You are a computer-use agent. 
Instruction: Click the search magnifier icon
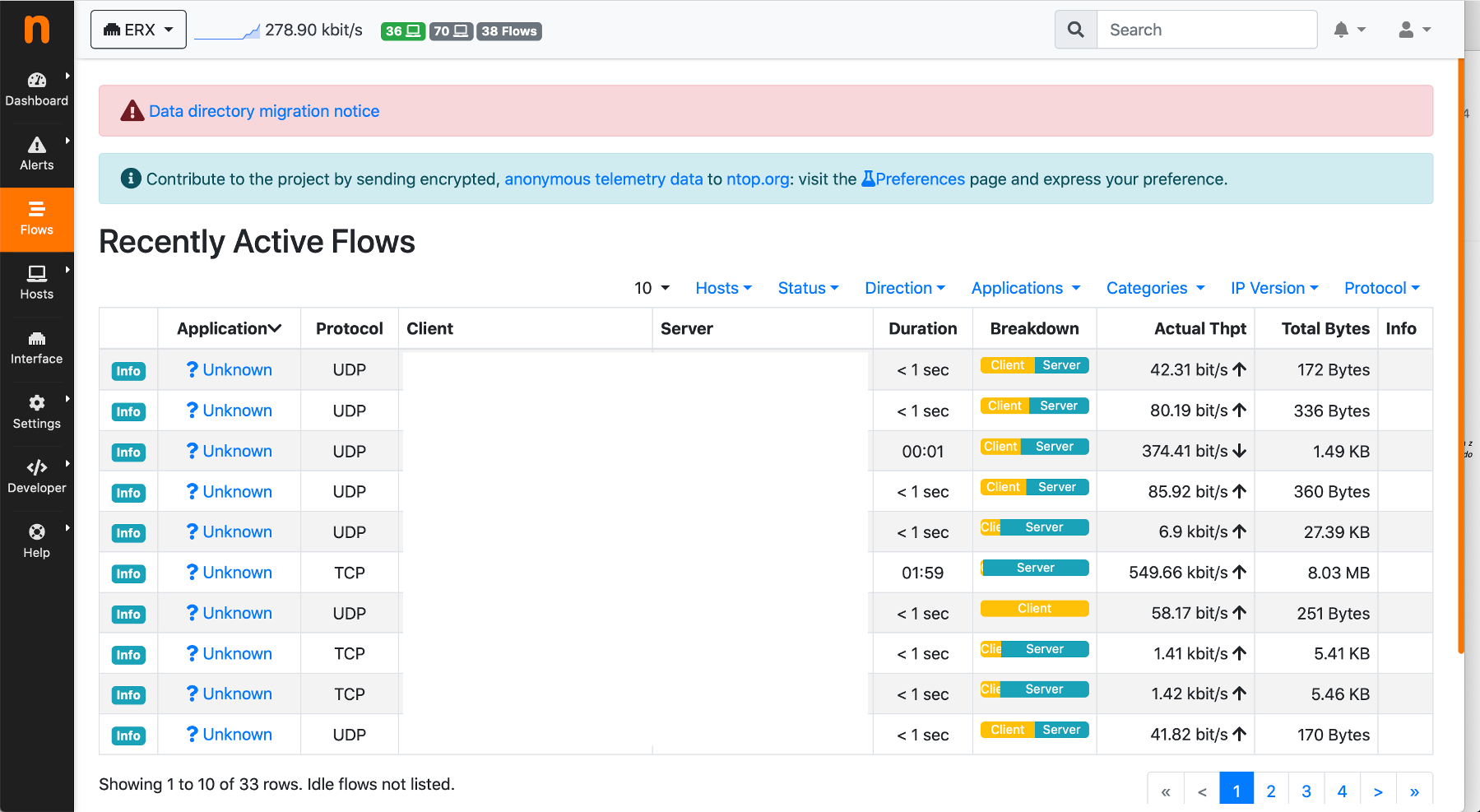point(1075,29)
